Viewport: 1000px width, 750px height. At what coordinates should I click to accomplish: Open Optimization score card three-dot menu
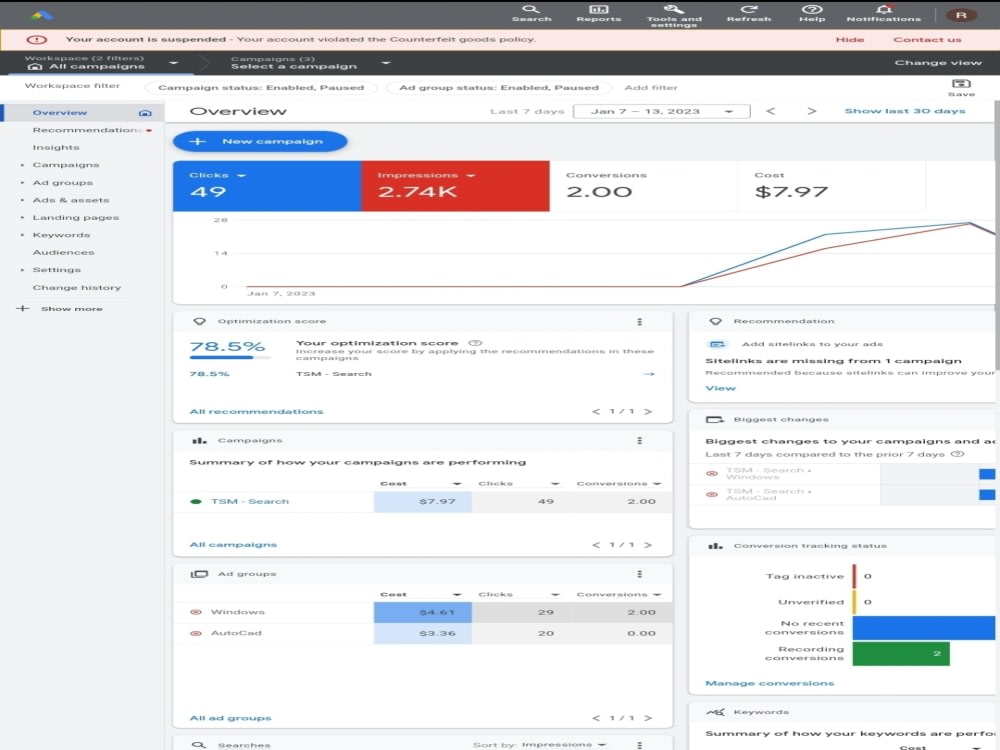(639, 321)
